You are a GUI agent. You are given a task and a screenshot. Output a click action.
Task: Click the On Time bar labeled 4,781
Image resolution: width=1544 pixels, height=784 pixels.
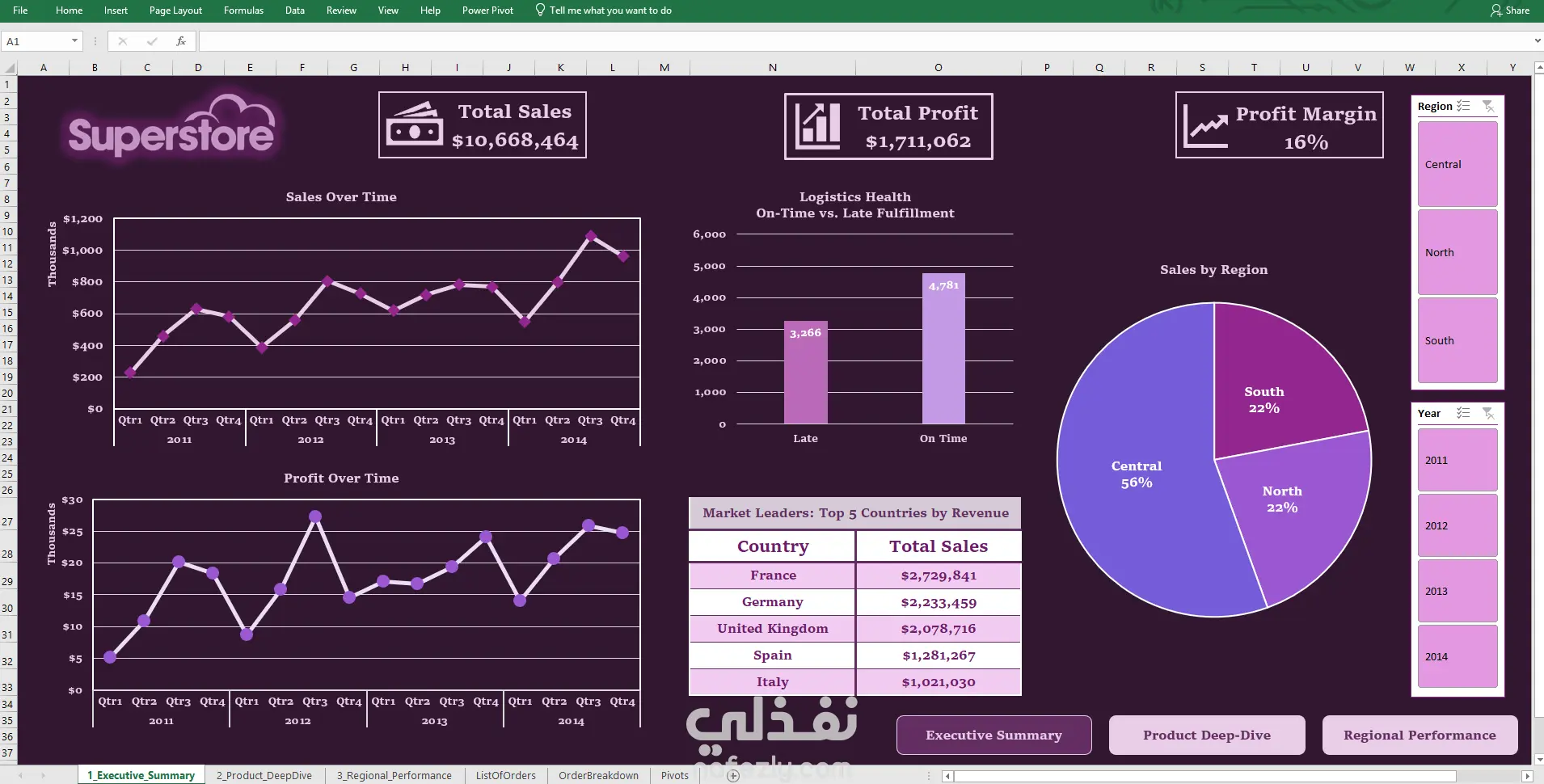[943, 348]
